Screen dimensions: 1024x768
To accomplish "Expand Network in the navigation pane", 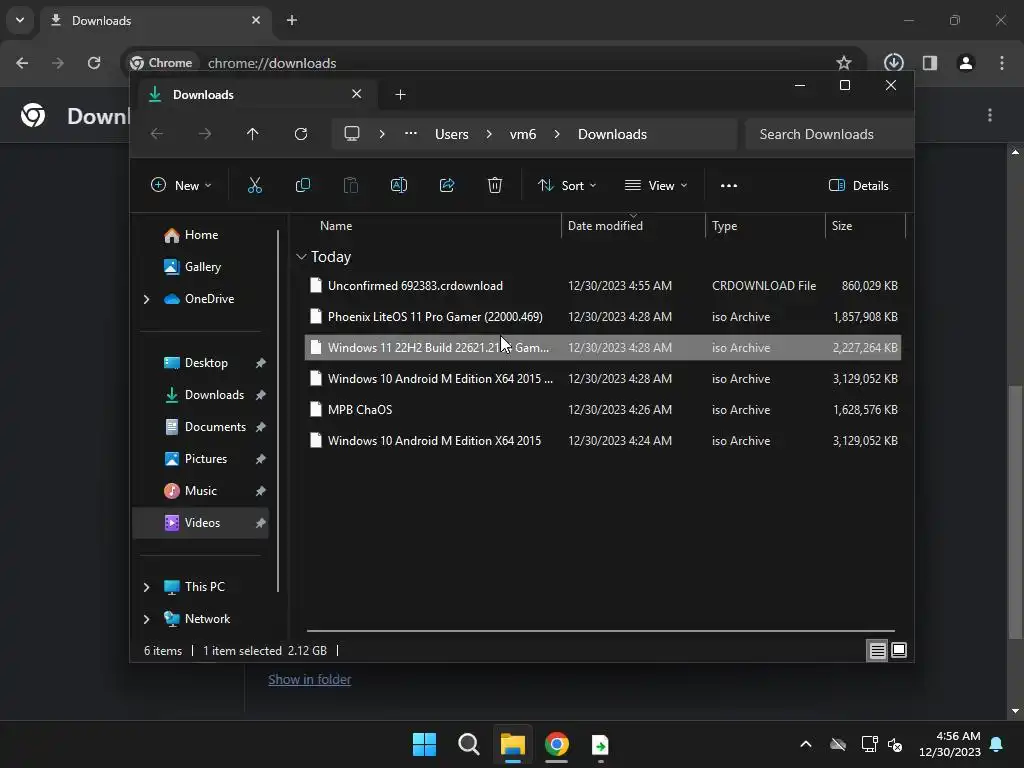I will pyautogui.click(x=146, y=619).
